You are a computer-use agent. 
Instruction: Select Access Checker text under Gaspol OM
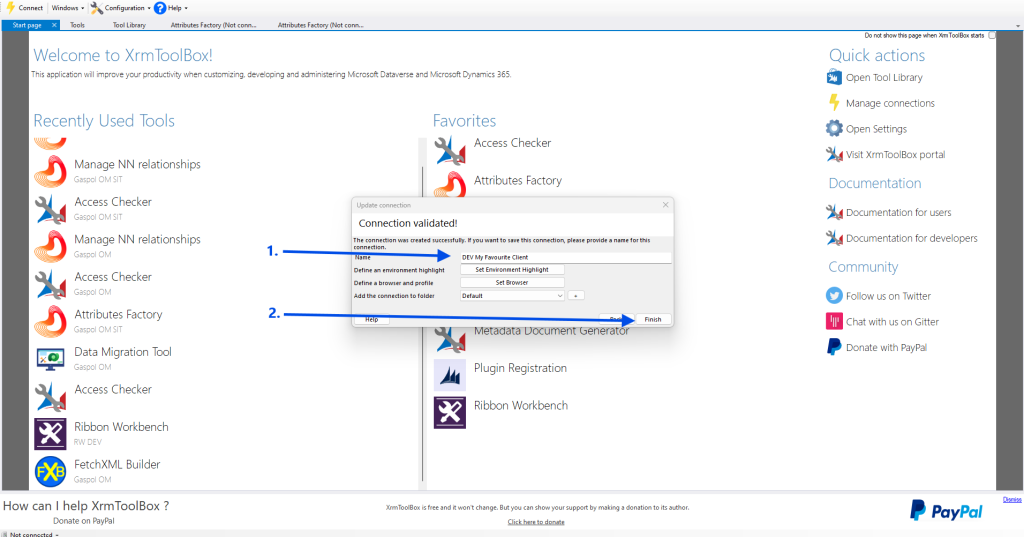(113, 277)
